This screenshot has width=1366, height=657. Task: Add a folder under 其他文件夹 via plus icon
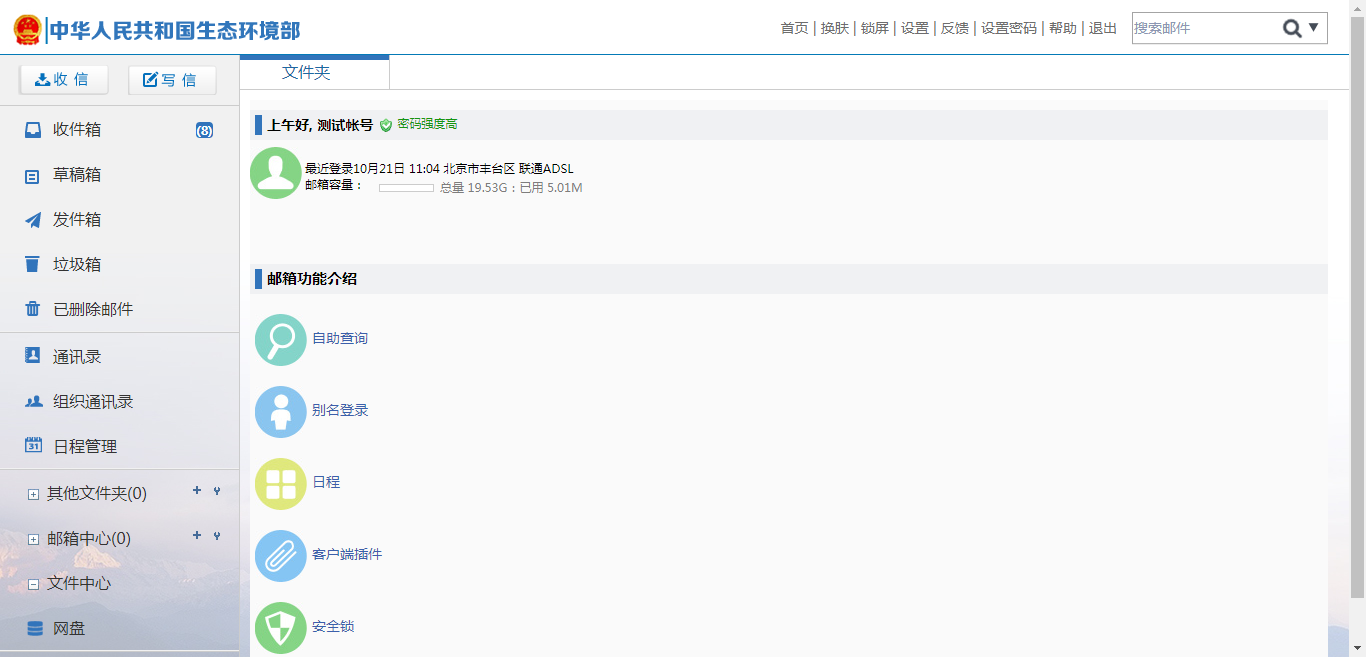pos(197,491)
